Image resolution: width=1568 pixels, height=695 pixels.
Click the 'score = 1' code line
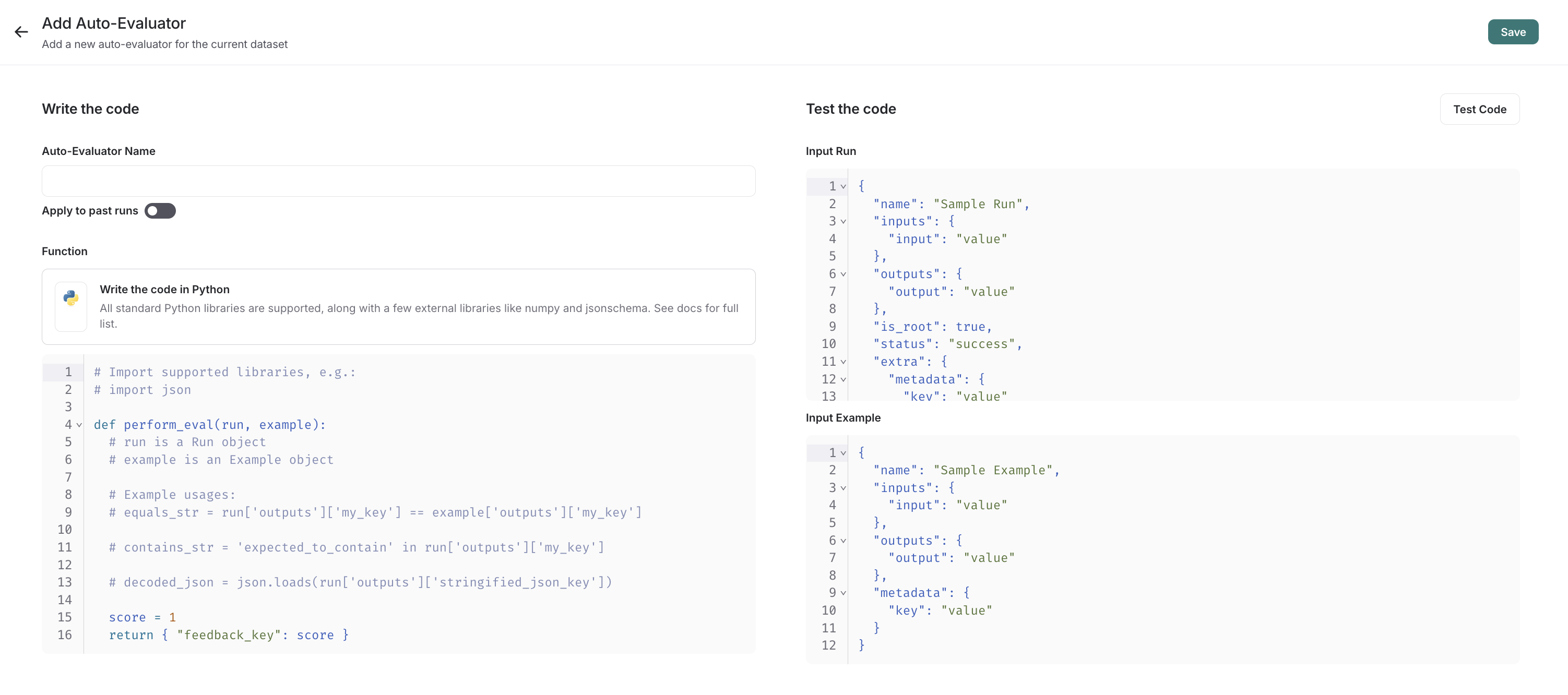point(142,617)
